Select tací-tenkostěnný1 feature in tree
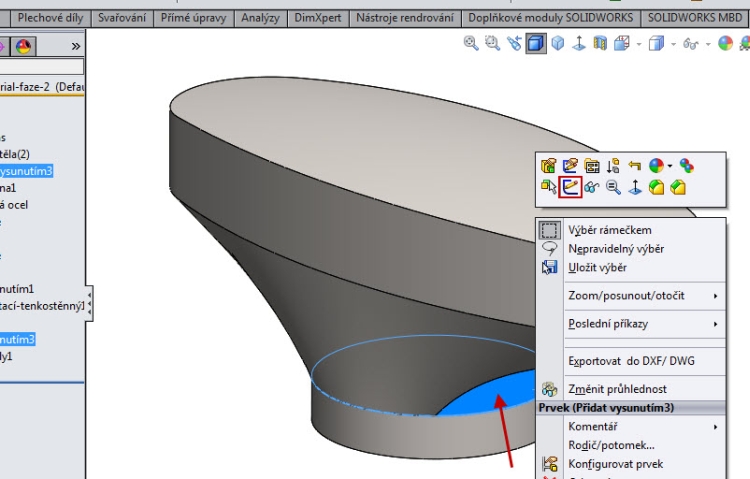Viewport: 750px width, 479px height. coord(42,306)
